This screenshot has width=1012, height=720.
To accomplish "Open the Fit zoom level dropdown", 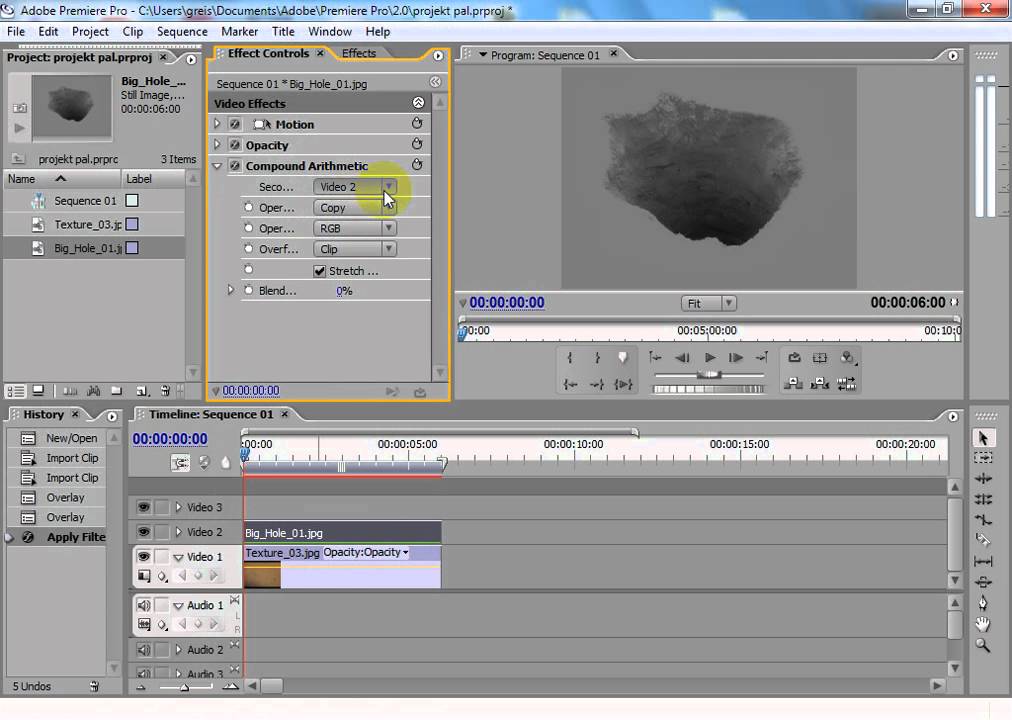I will coord(708,303).
